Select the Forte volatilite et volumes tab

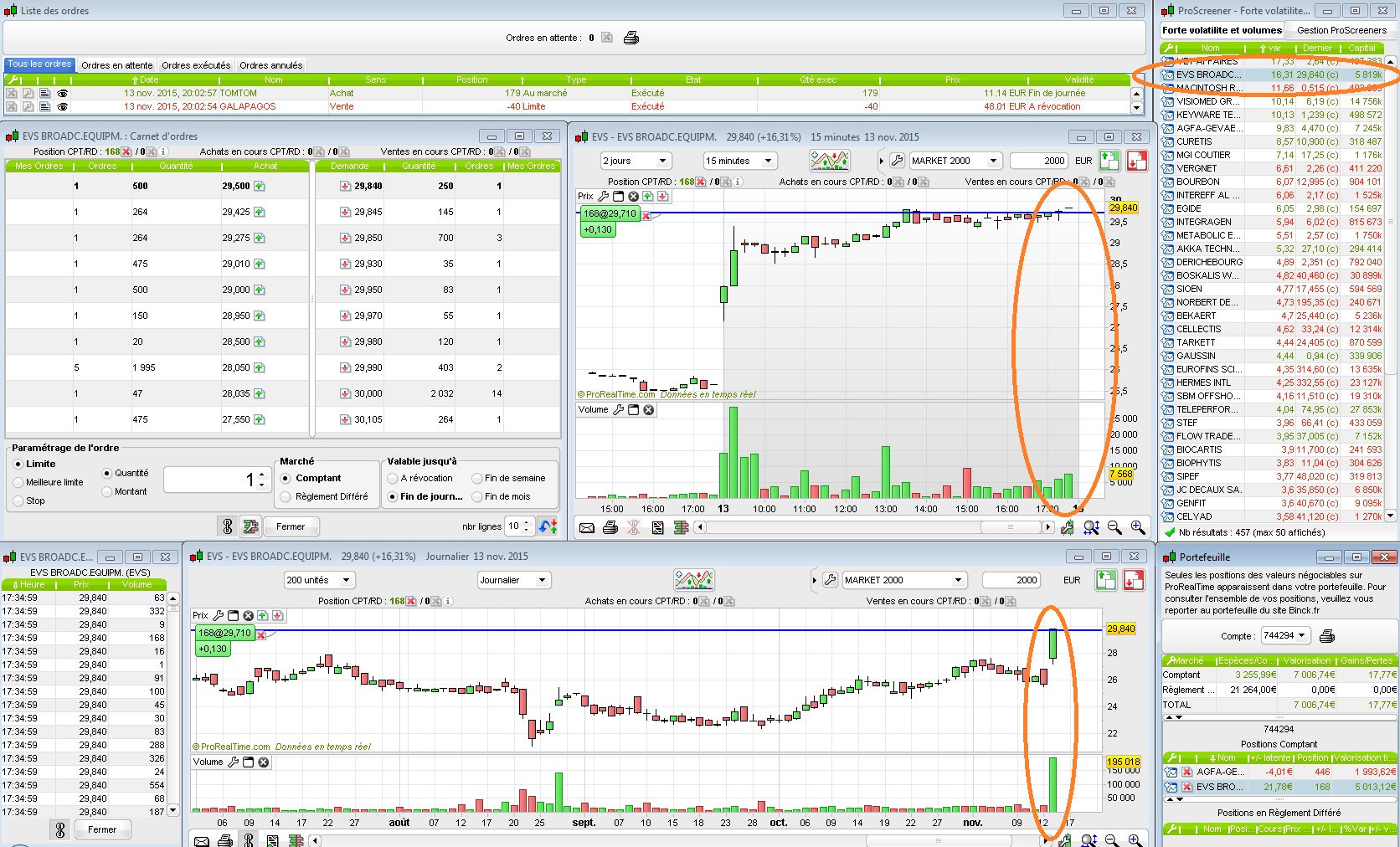click(1222, 30)
